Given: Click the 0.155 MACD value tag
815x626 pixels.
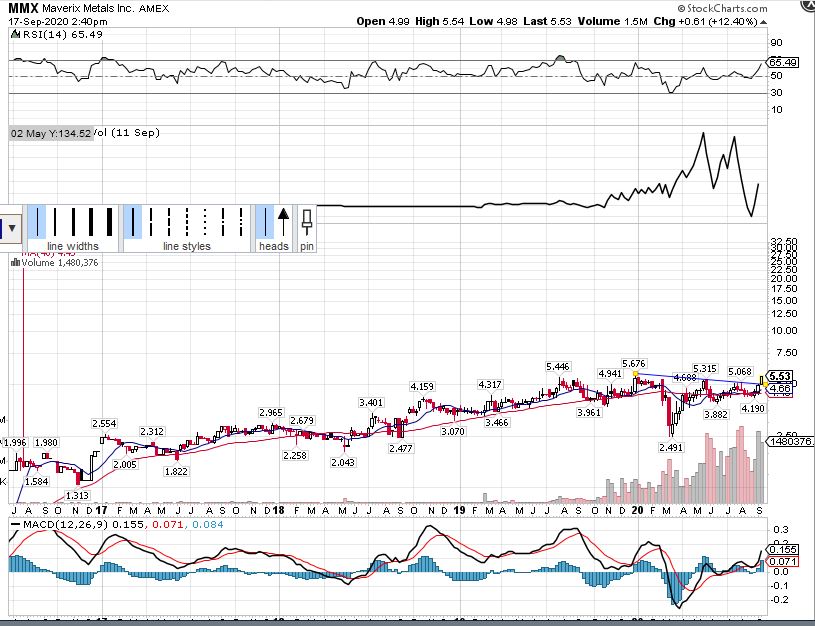Looking at the screenshot, I should tap(782, 550).
